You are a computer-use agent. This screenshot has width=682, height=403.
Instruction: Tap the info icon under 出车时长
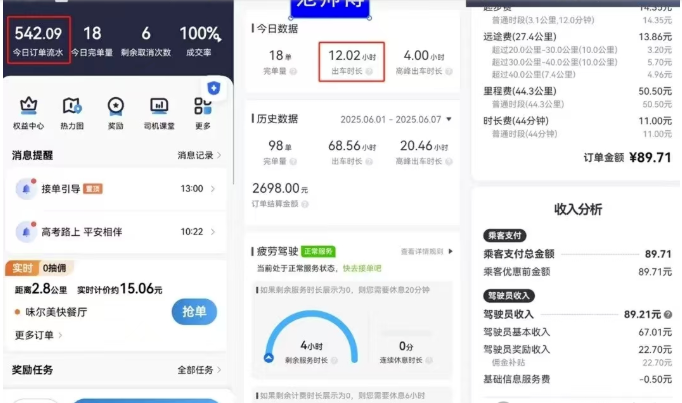[x=369, y=72]
